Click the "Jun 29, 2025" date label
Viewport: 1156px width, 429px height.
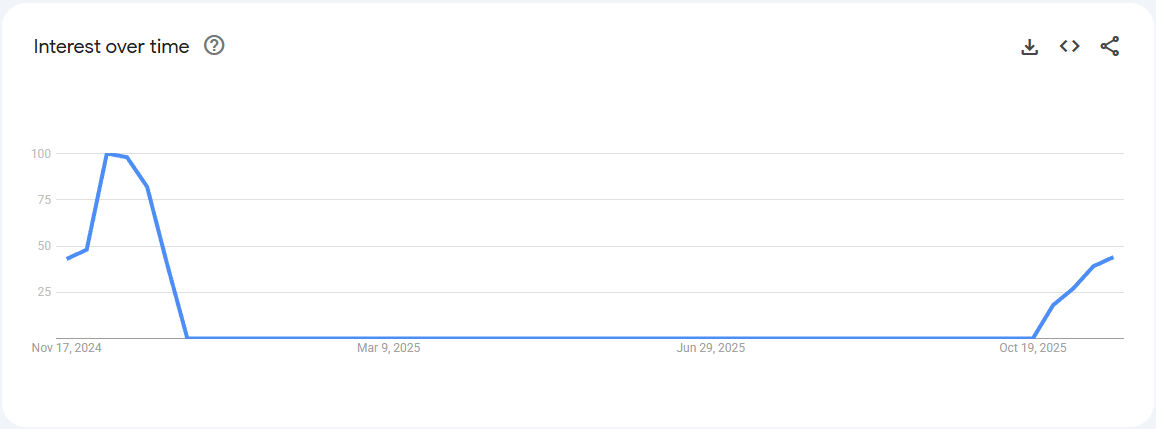click(x=710, y=348)
